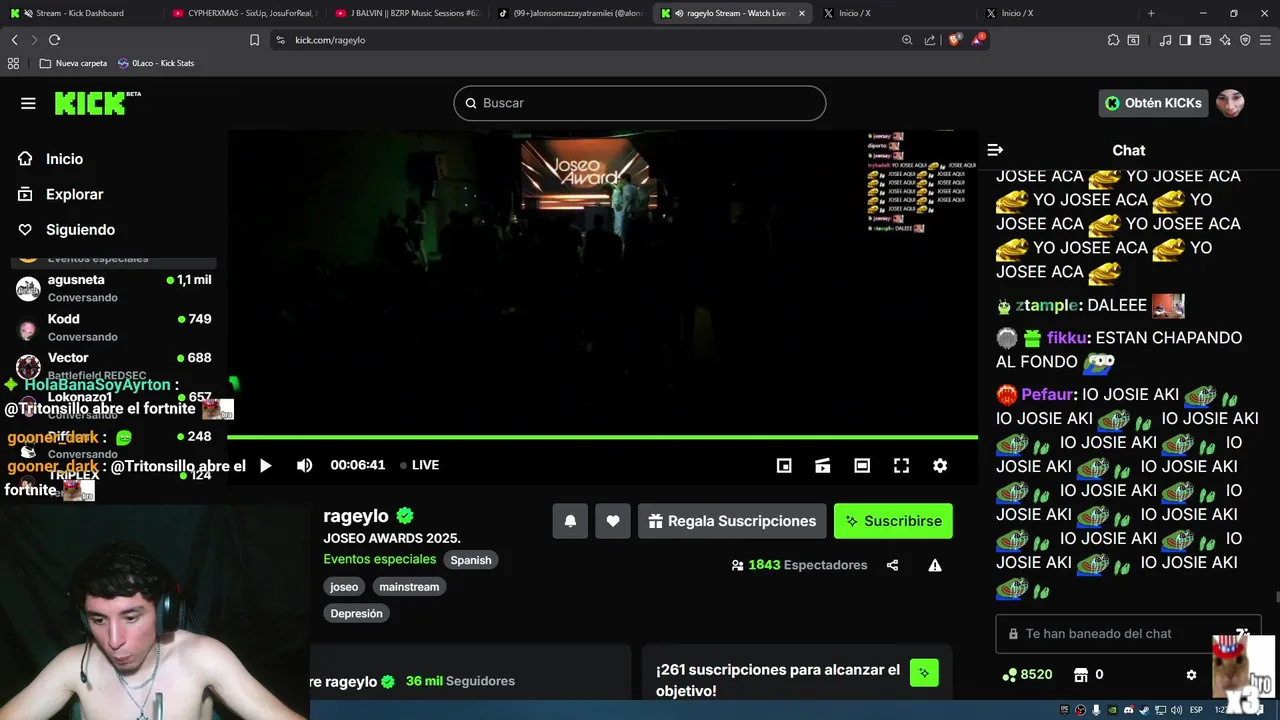
Task: Open user profile avatar menu
Action: point(1230,103)
